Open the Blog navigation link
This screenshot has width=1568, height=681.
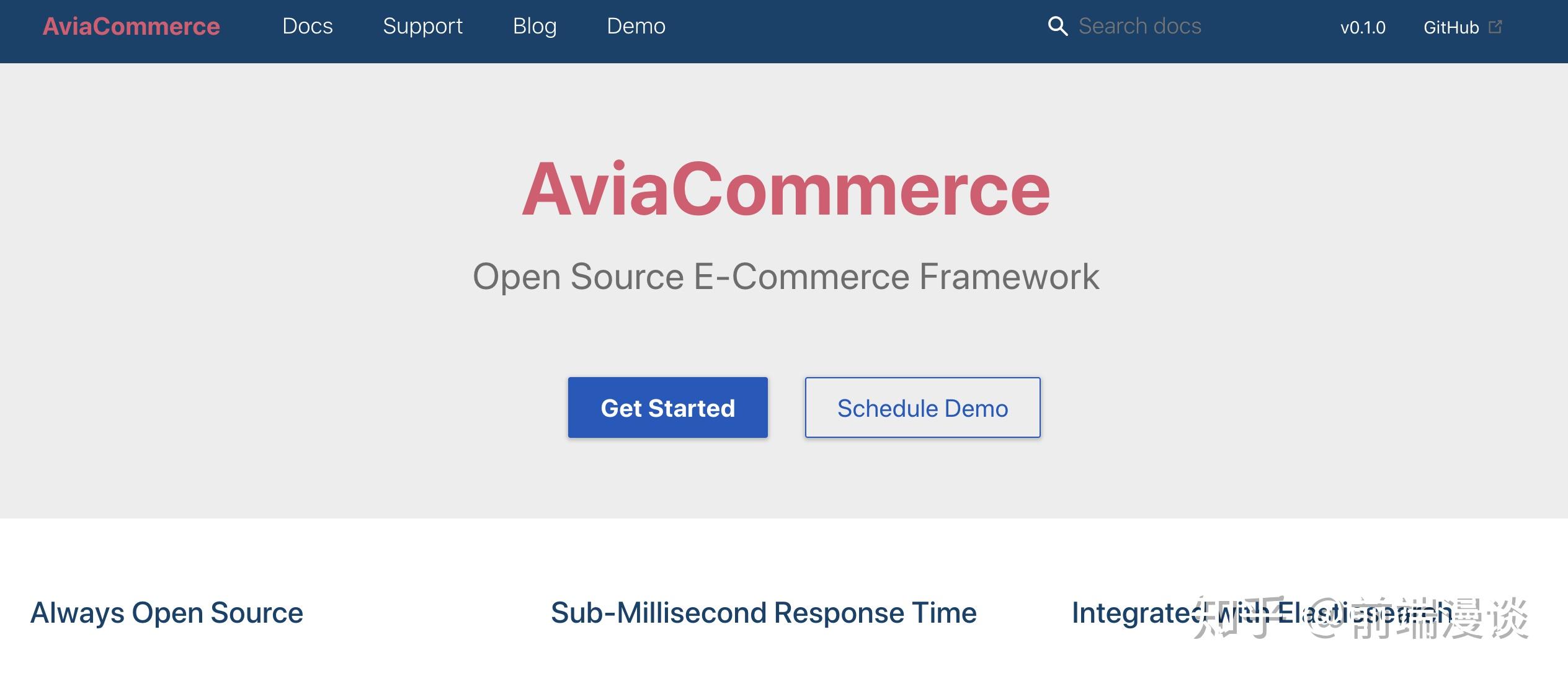point(535,27)
